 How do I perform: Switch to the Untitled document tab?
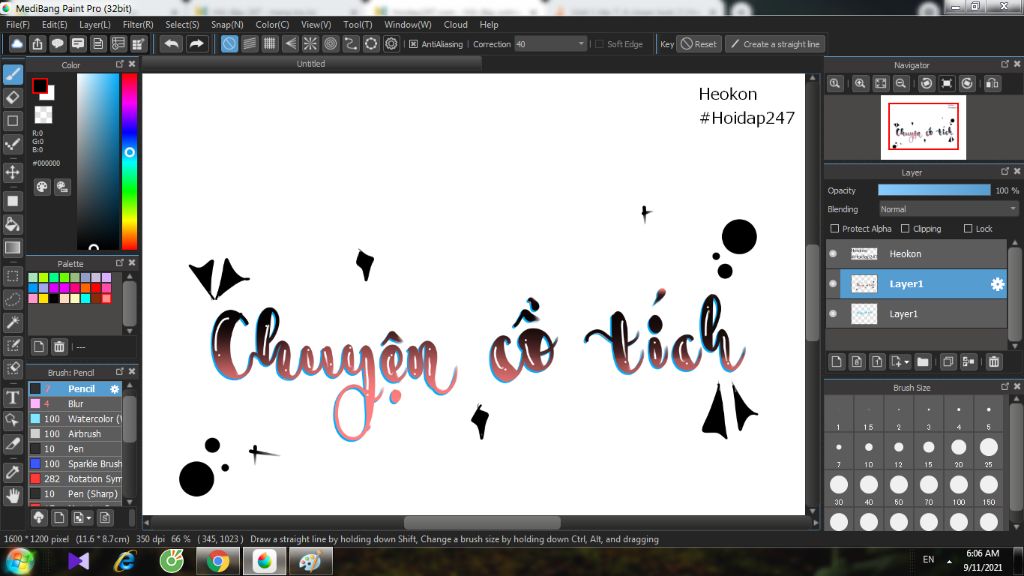point(311,64)
